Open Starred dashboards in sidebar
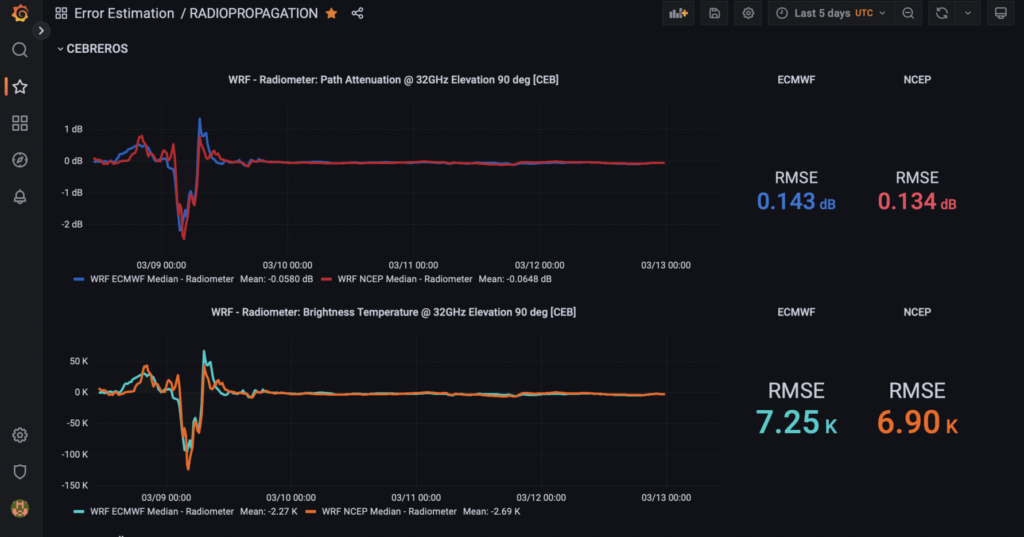 20,86
